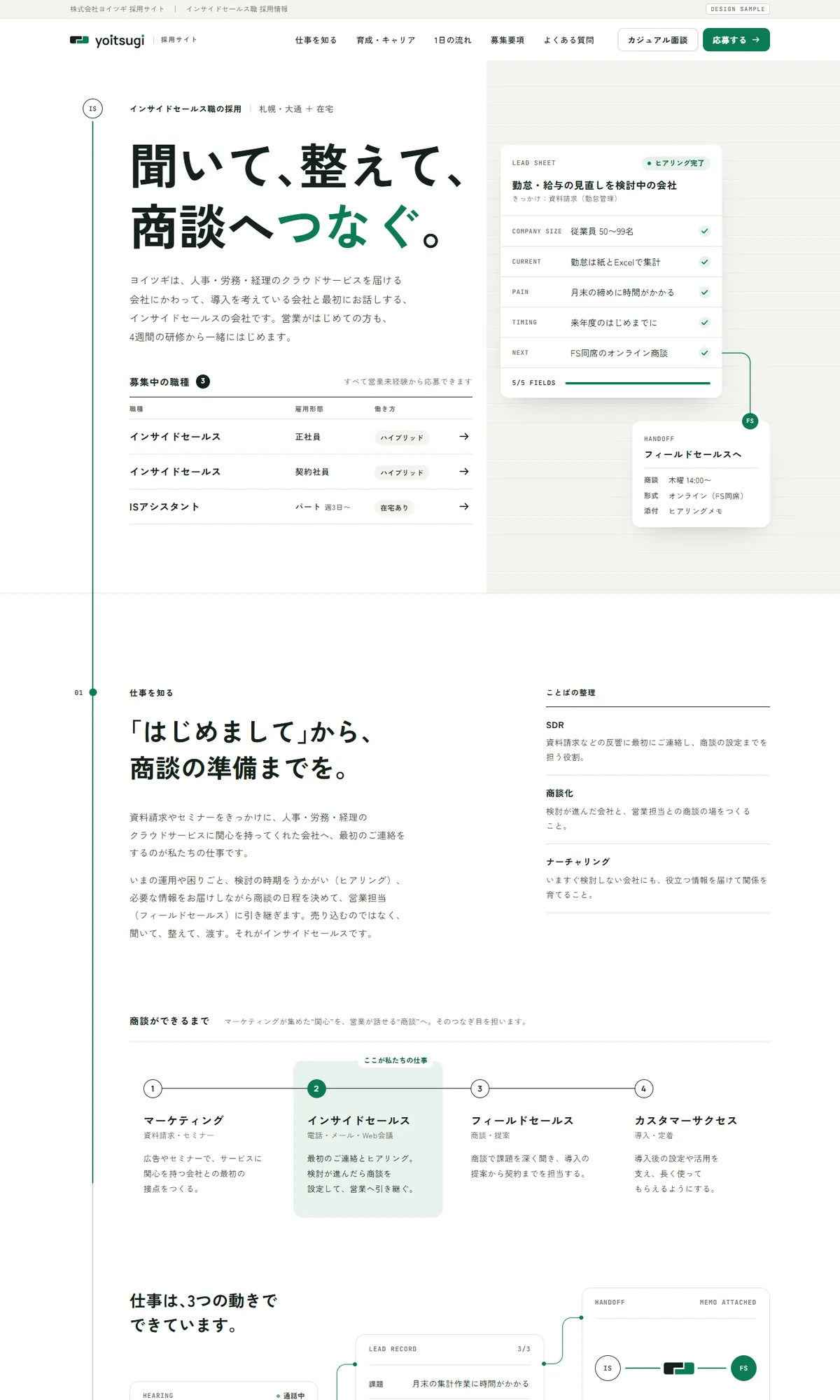This screenshot has height=1400, width=840.
Task: Click the yoitsugi logo icon
Action: tap(79, 40)
